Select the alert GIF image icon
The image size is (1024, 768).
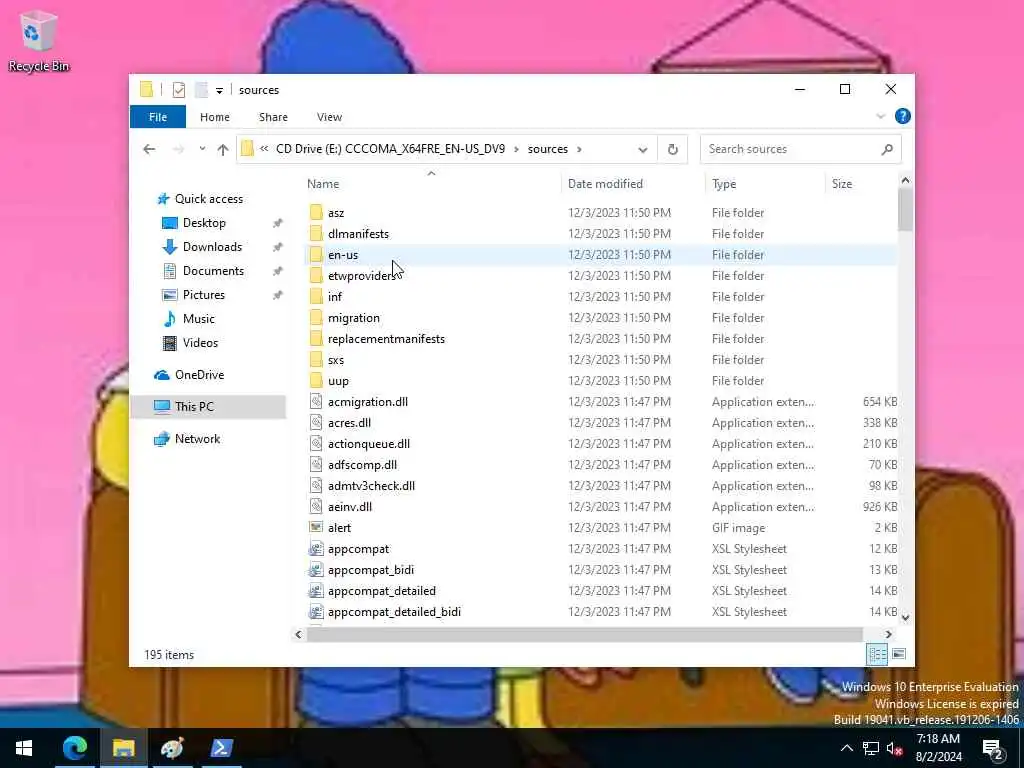[x=316, y=527]
